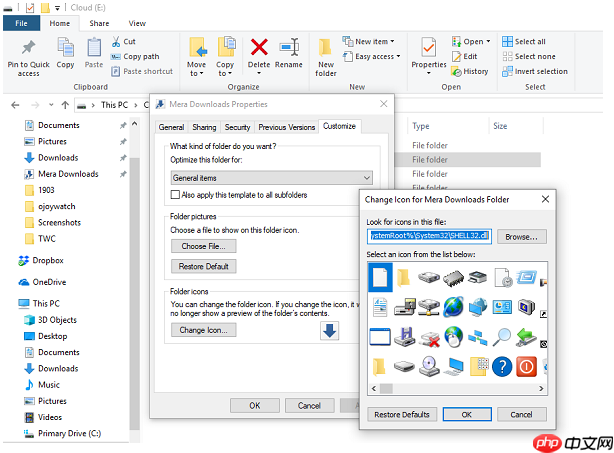
Task: Click the Type column header
Action: tap(421, 126)
